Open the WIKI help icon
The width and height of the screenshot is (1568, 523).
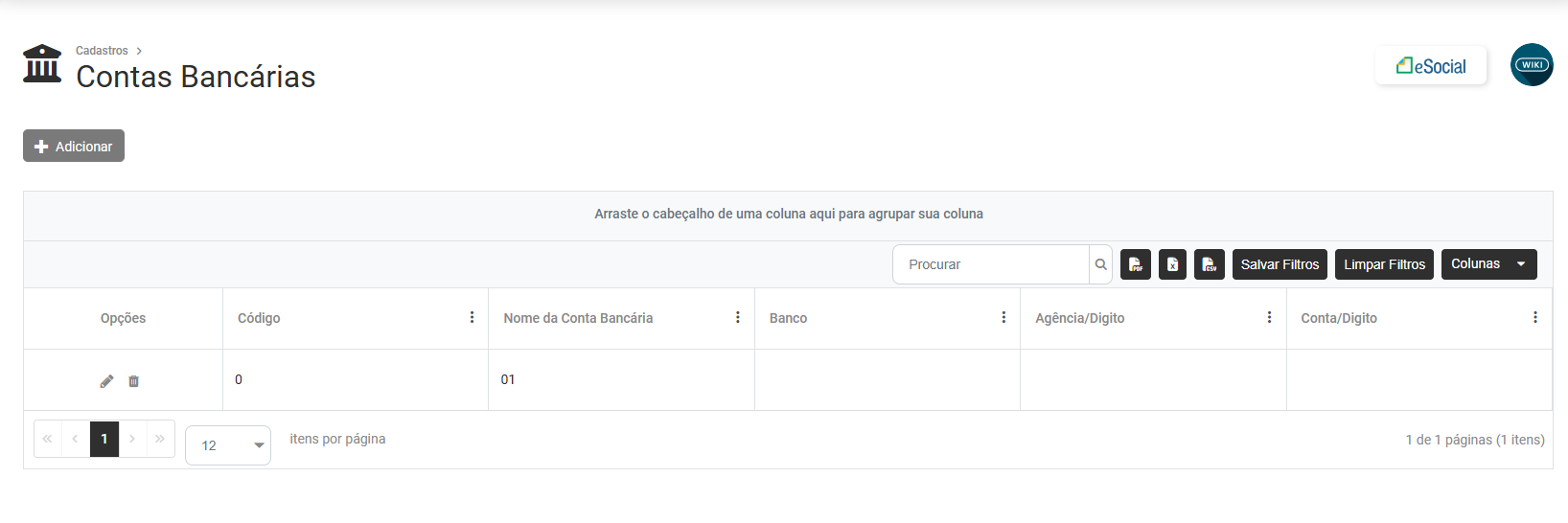coord(1532,65)
